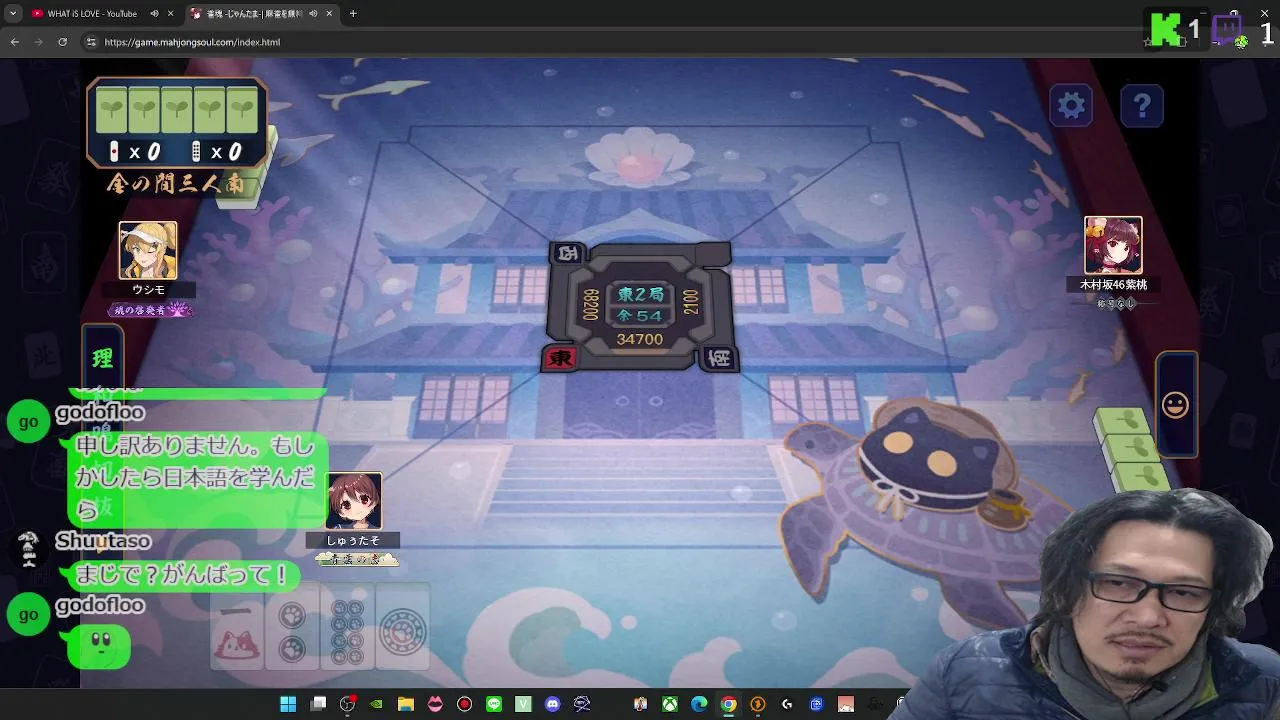Screen dimensions: 1280x720
Task: Open OBS Studio from taskbar
Action: point(347,704)
